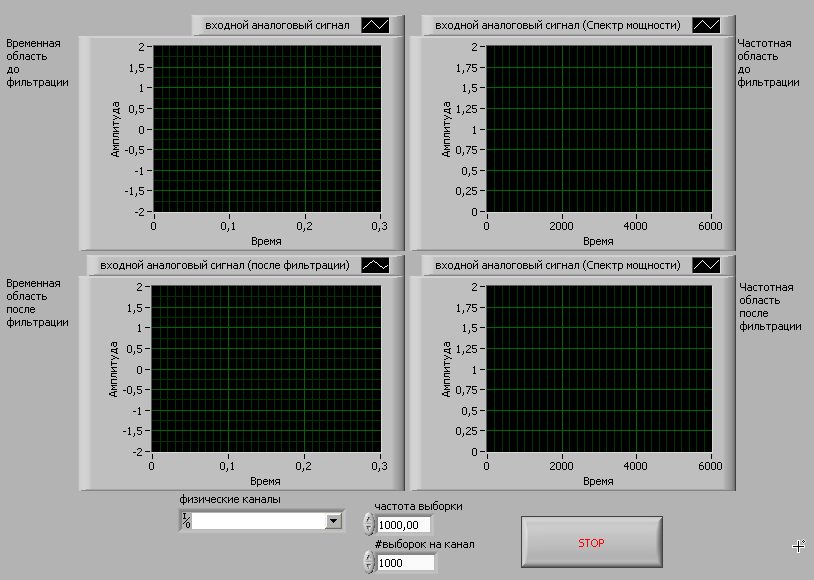
Task: Click the '#выборок на канал' label
Action: click(424, 544)
